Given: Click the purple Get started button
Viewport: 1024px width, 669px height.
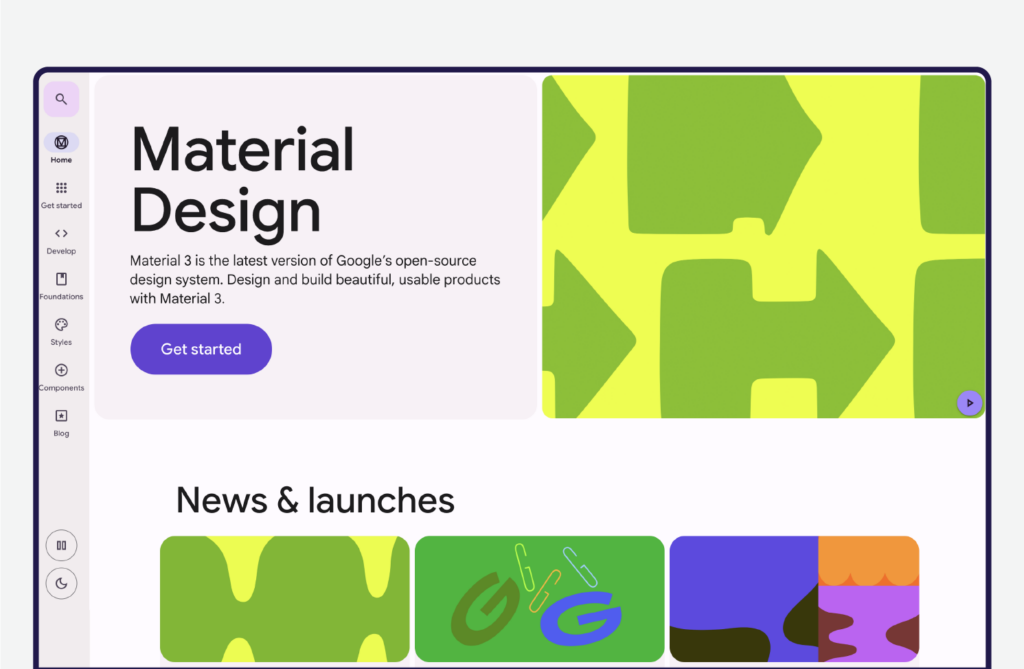Looking at the screenshot, I should pyautogui.click(x=200, y=349).
